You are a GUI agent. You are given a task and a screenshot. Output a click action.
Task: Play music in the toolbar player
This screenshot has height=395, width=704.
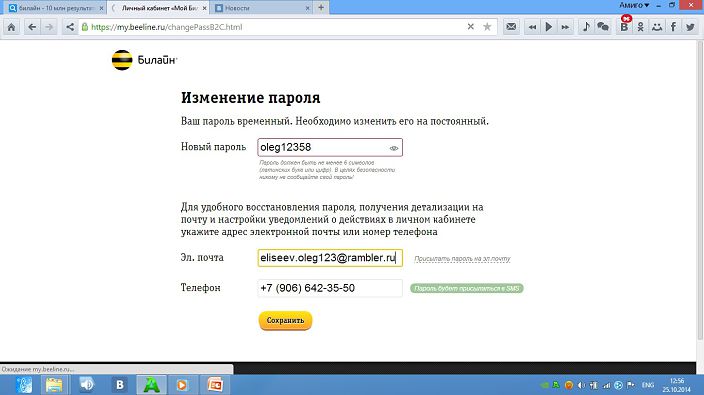tap(548, 27)
